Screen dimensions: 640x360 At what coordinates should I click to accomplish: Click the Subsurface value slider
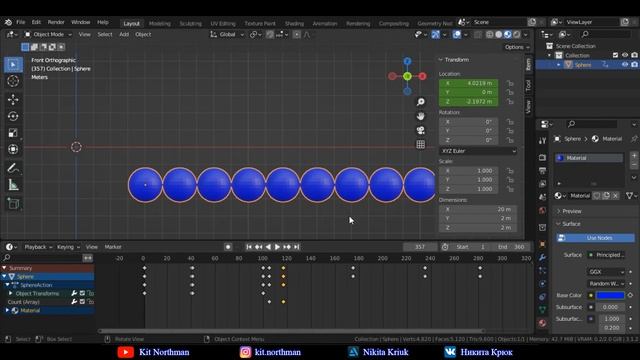pos(610,307)
